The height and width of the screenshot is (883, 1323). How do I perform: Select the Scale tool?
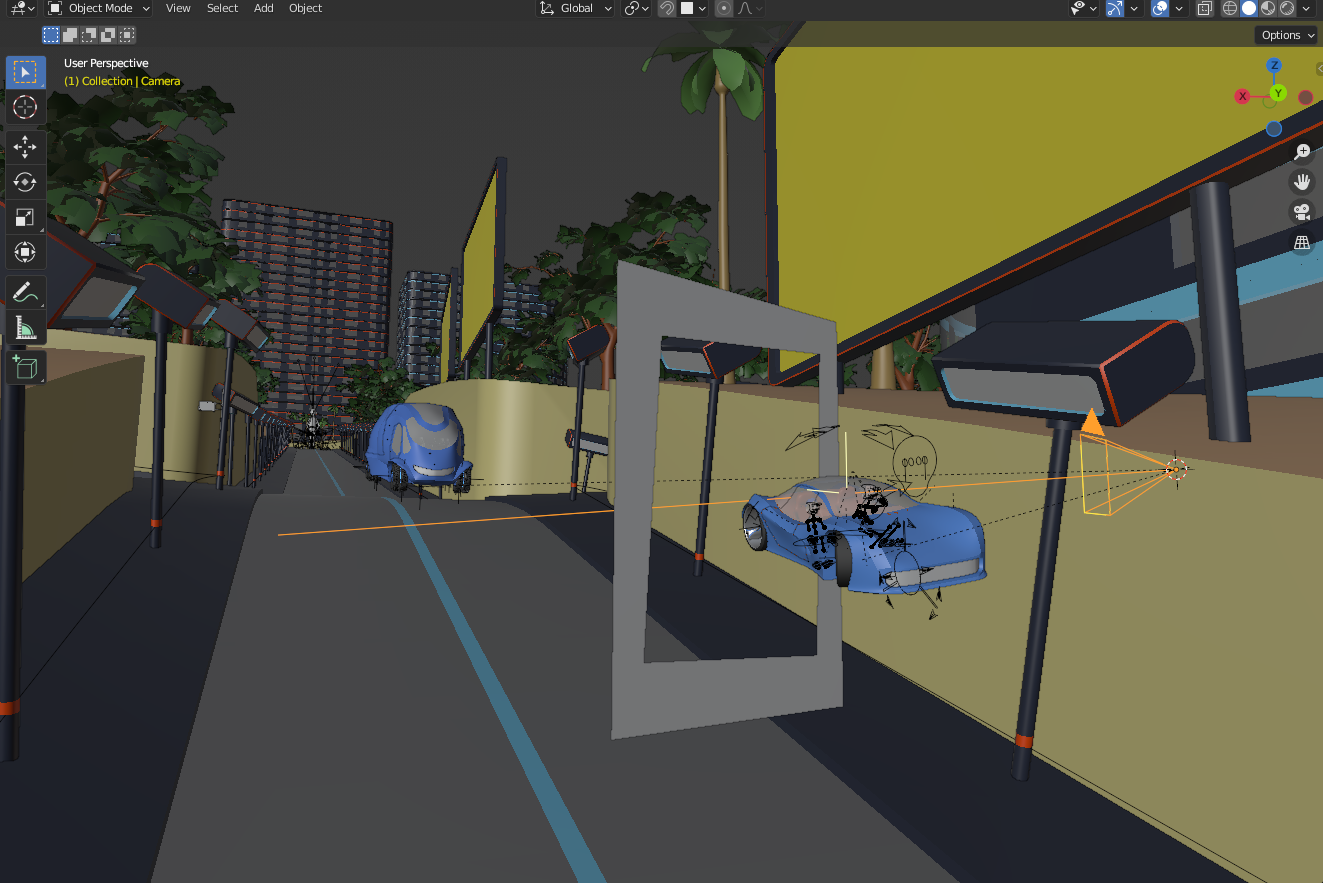click(x=25, y=217)
